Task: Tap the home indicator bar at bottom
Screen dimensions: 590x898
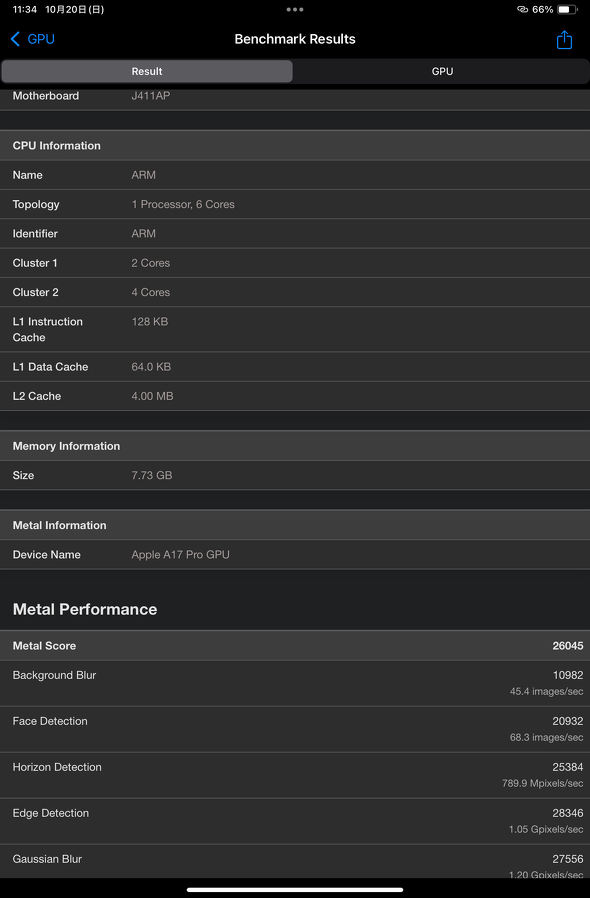Action: coord(295,890)
